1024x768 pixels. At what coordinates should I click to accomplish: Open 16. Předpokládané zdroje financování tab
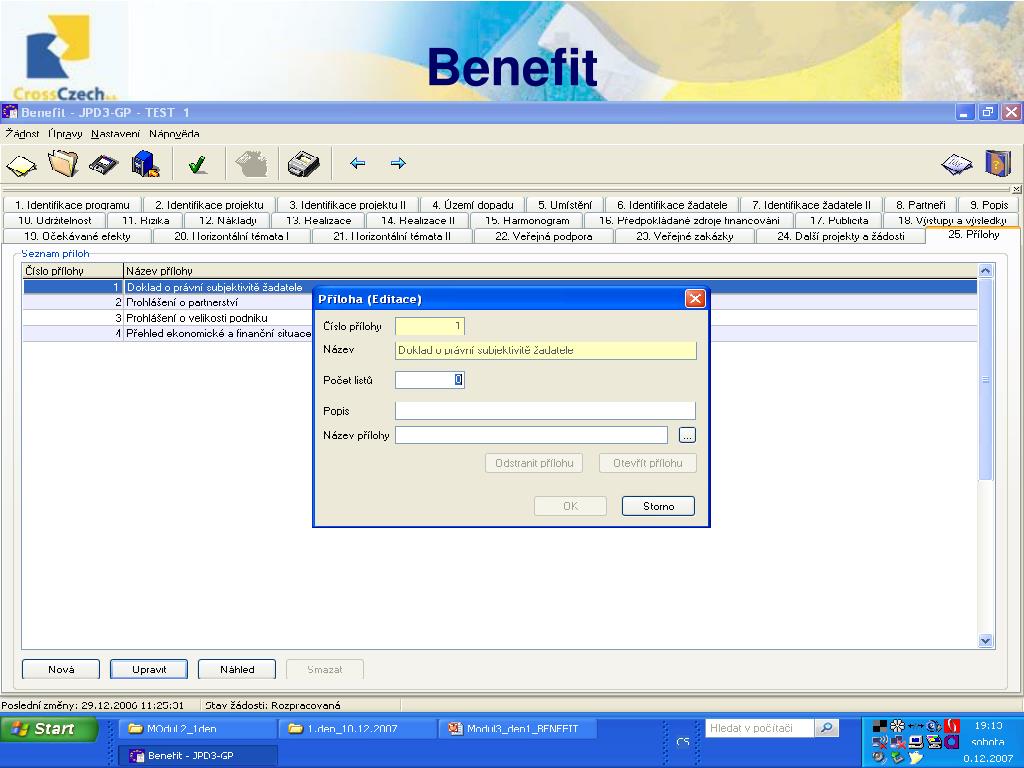coord(690,221)
